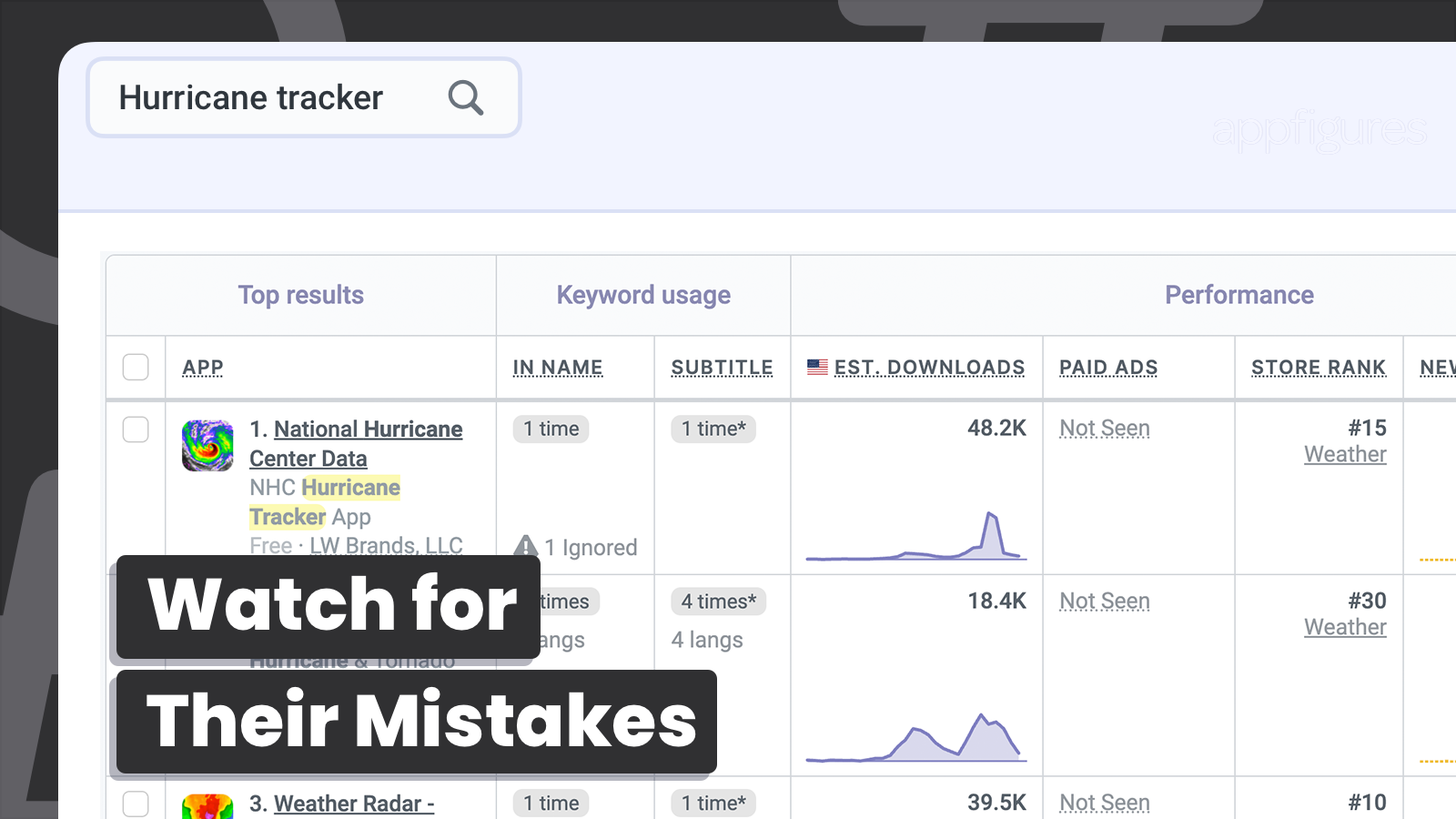Open National Hurricane Center Data link

coord(356,444)
